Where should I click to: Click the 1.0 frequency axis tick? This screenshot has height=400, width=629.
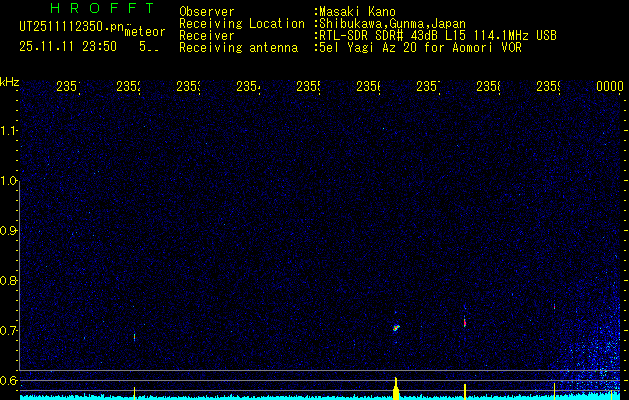pyautogui.click(x=9, y=181)
